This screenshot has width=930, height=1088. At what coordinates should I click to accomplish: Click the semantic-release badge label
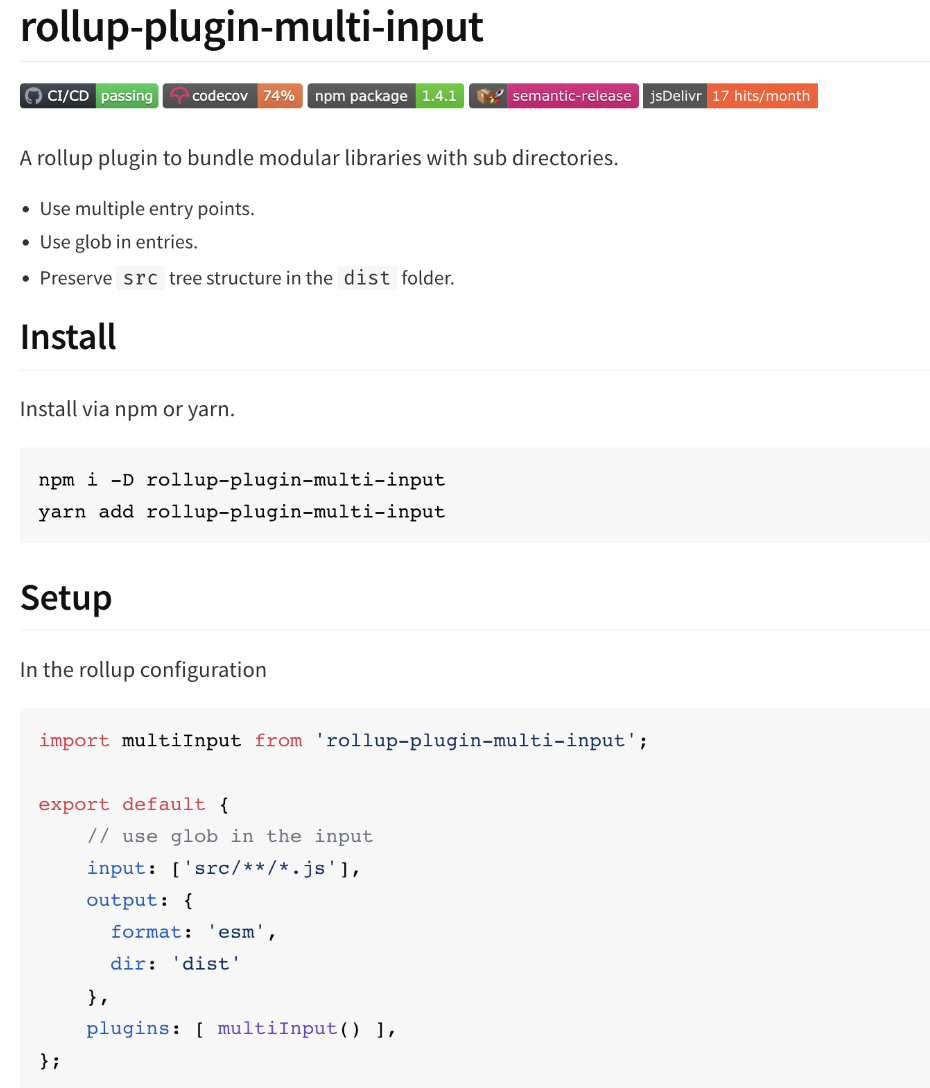pyautogui.click(x=572, y=96)
